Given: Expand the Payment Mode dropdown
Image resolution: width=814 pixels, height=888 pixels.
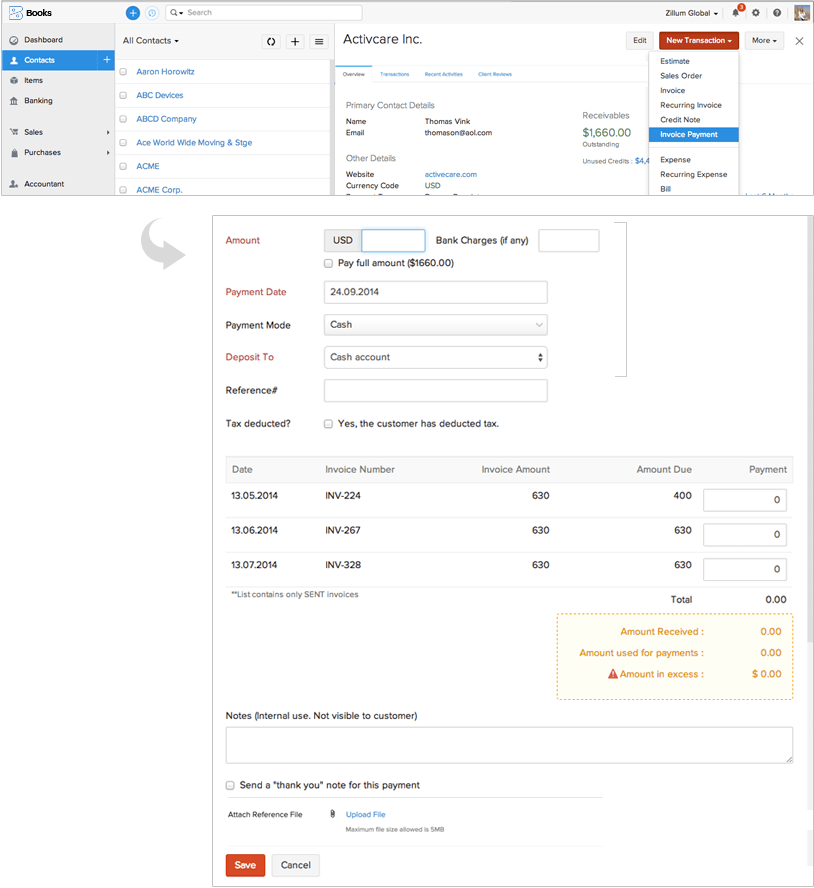Looking at the screenshot, I should point(436,324).
